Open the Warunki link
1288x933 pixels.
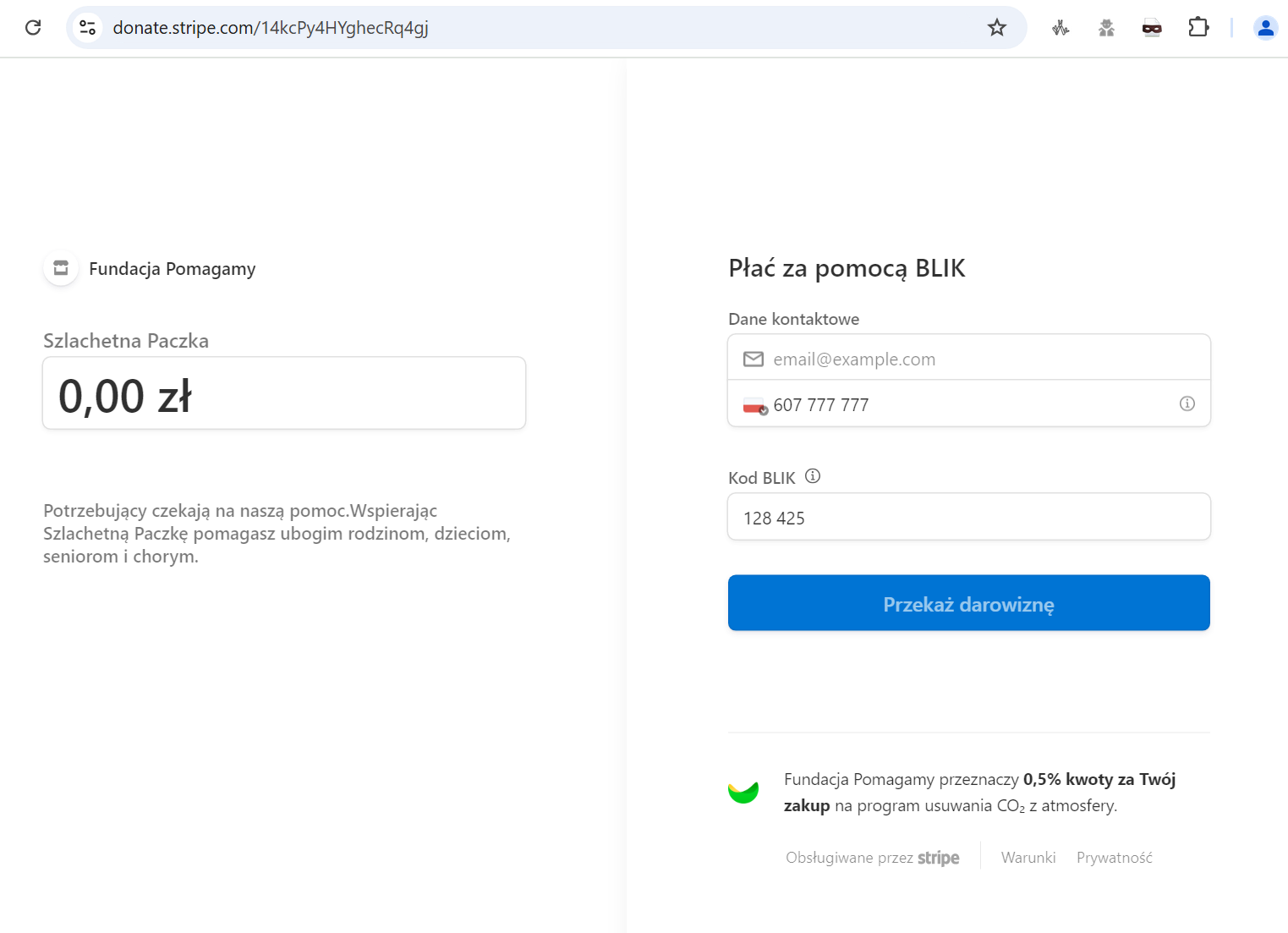click(1028, 857)
